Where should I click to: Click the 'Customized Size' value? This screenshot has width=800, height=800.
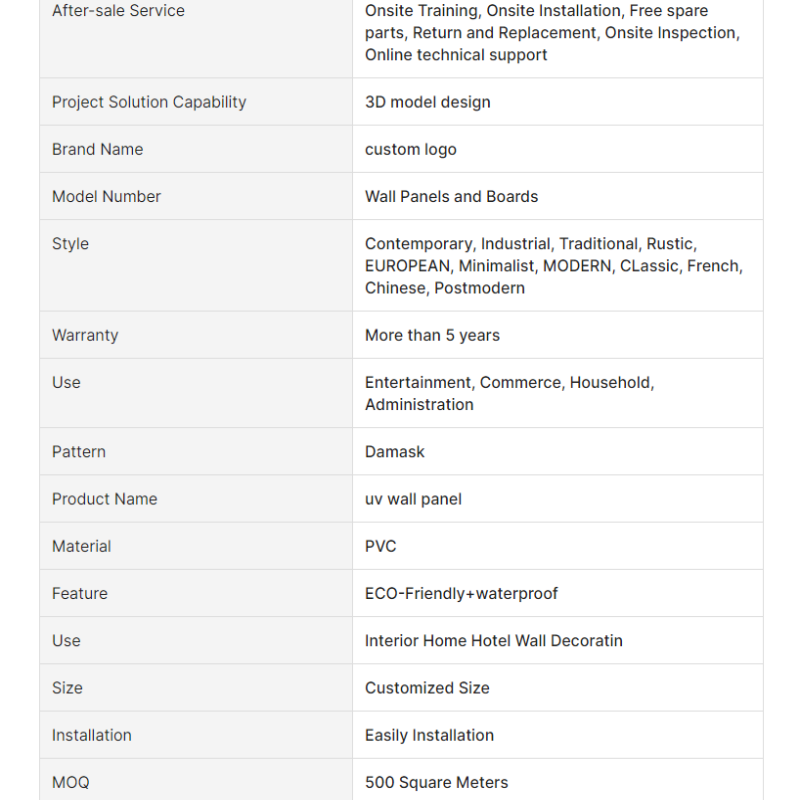pyautogui.click(x=428, y=688)
